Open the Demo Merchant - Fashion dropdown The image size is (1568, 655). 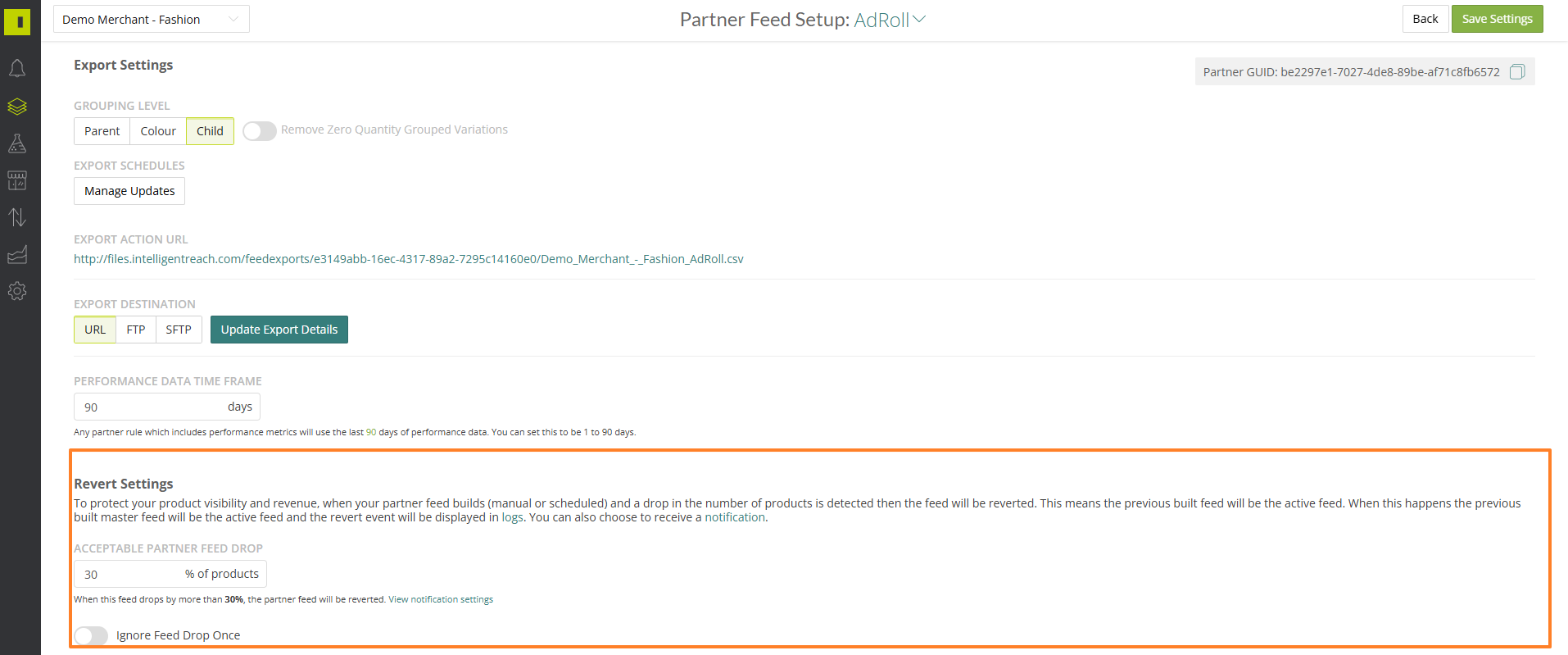pyautogui.click(x=151, y=20)
